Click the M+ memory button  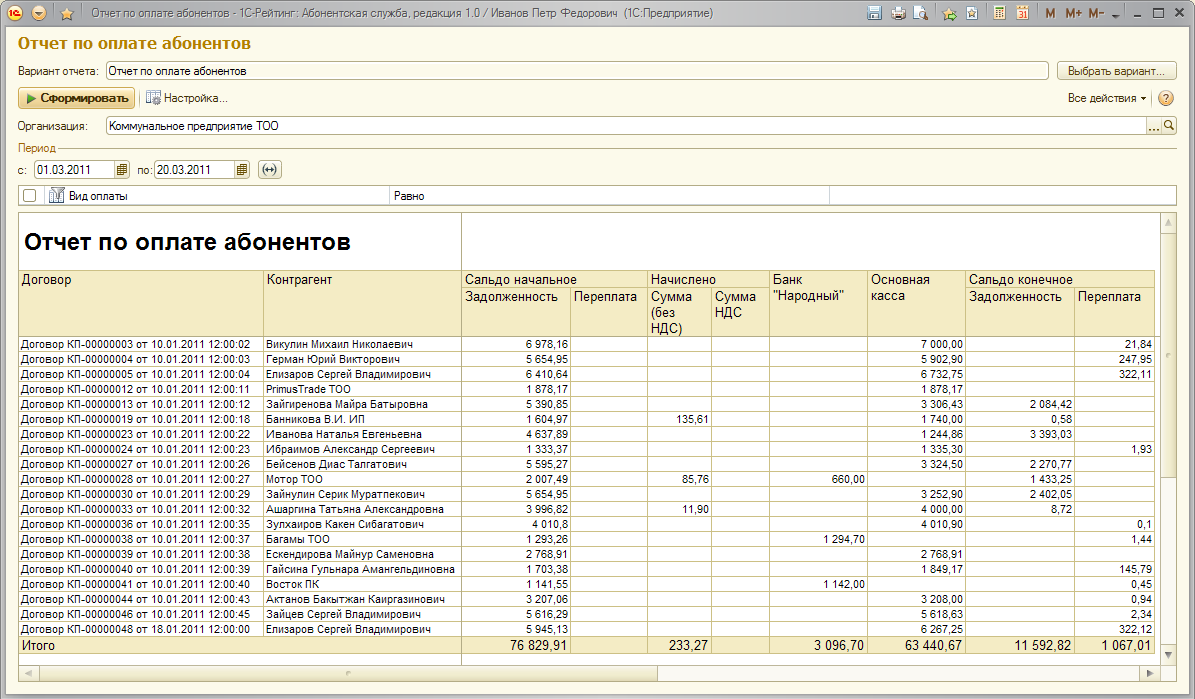point(1074,14)
